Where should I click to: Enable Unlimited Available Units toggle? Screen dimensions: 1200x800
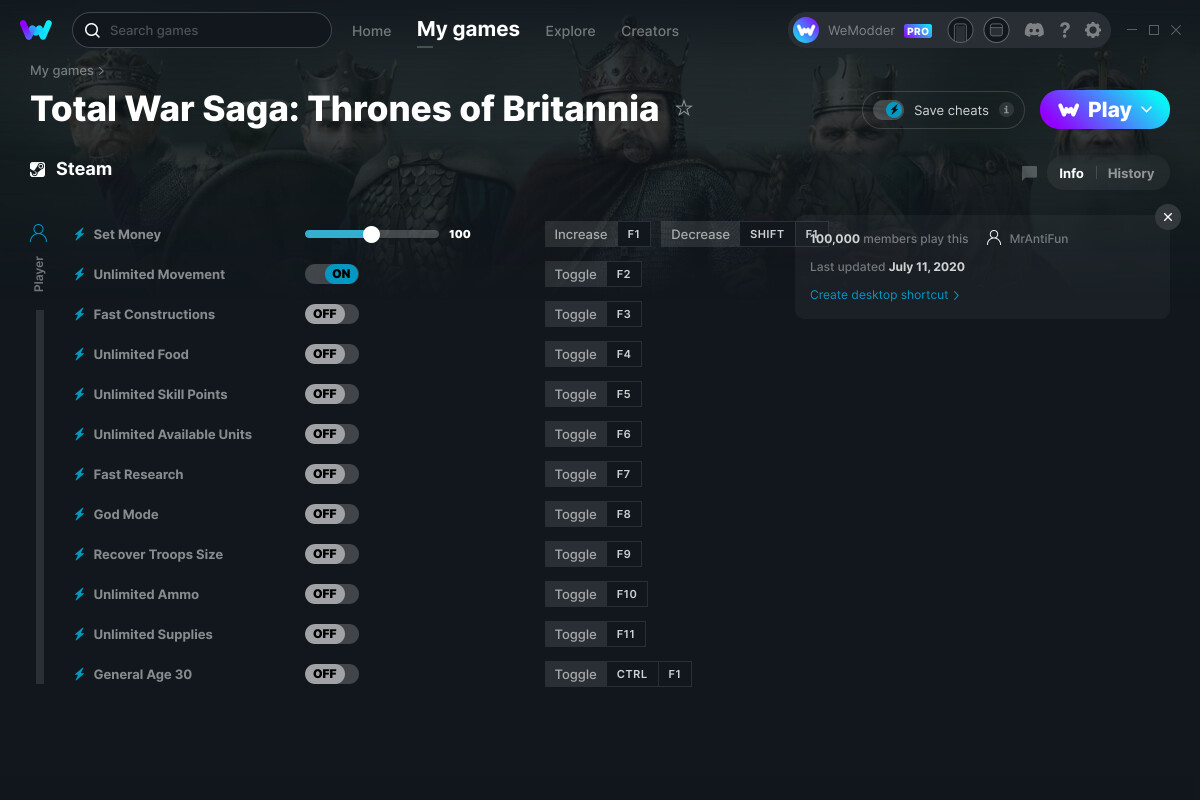click(332, 434)
